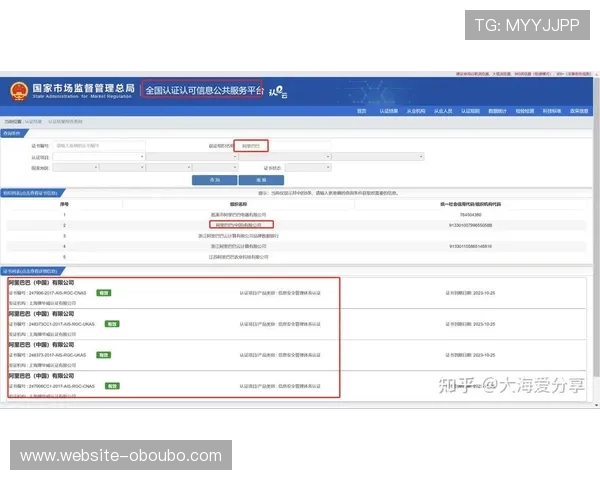Click credit code 764504380 in row 1
Screen dimensions: 600x480
coord(471,215)
